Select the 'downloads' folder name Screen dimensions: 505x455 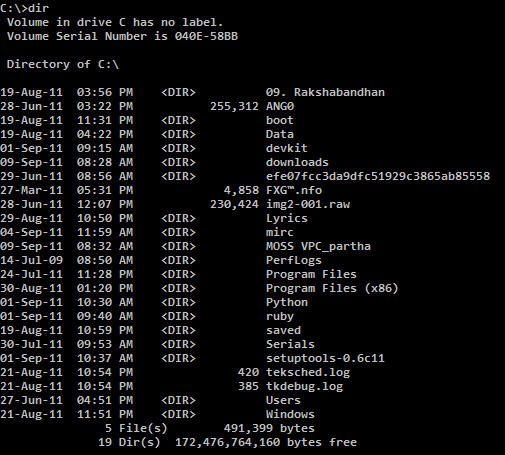pos(297,162)
